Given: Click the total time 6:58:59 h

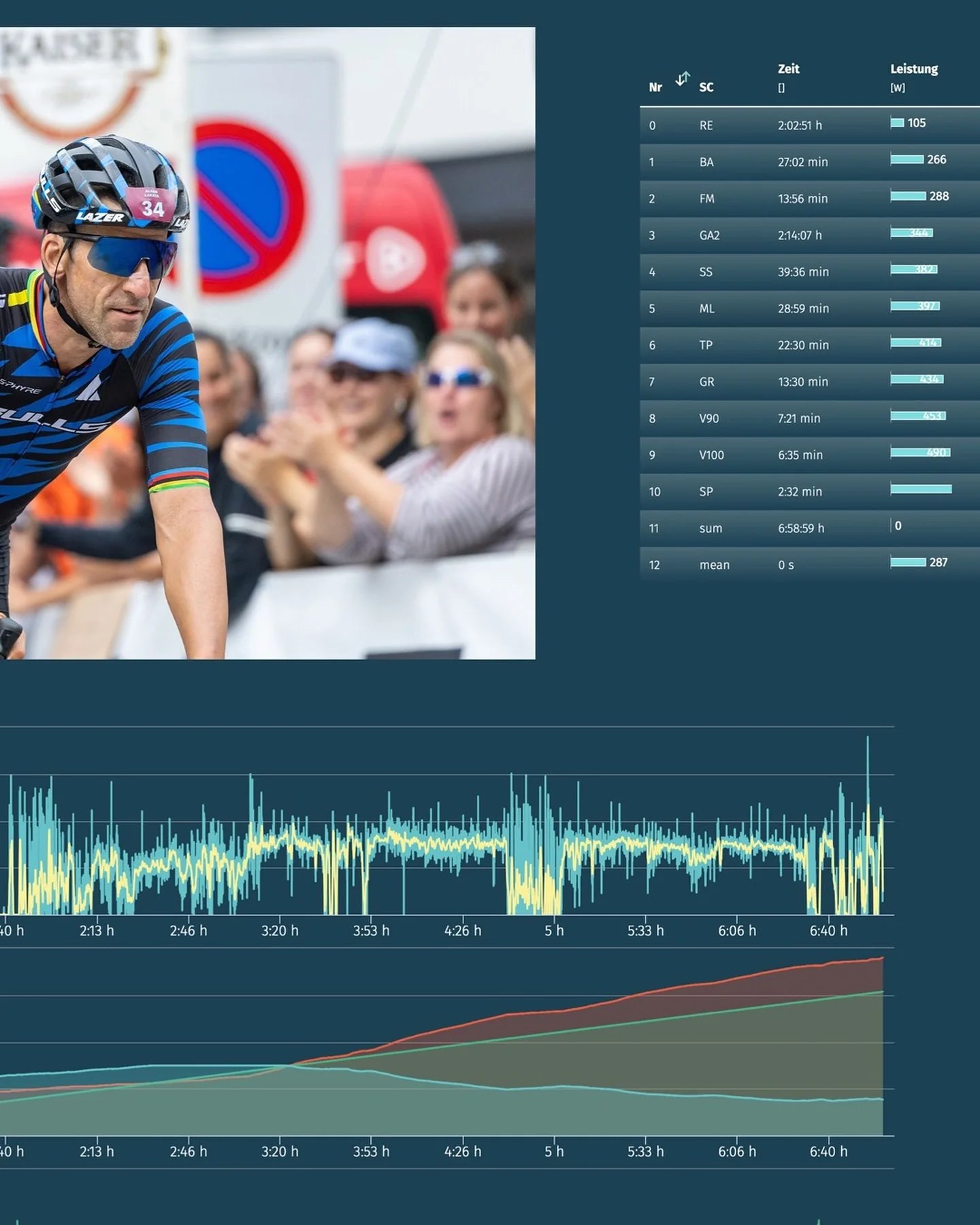Looking at the screenshot, I should point(801,529).
